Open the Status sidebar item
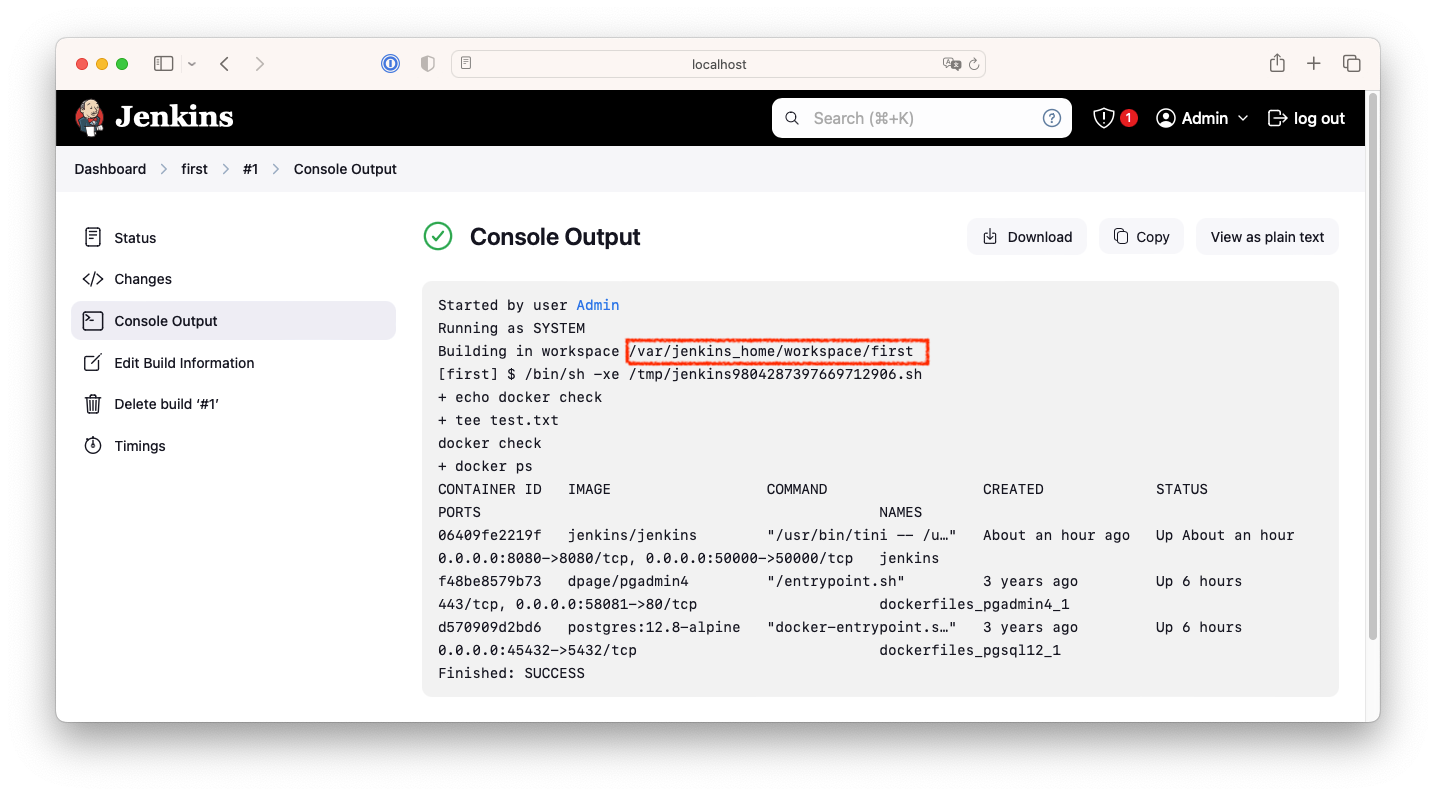This screenshot has height=796, width=1436. tap(233, 237)
